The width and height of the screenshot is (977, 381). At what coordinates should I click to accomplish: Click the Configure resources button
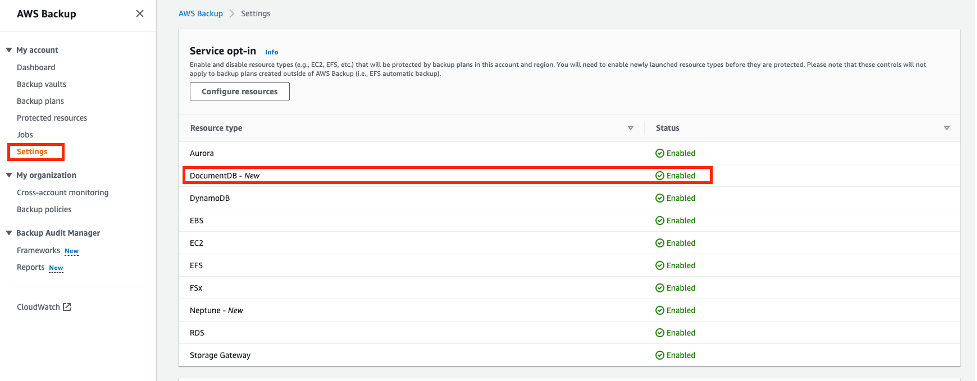pos(240,91)
